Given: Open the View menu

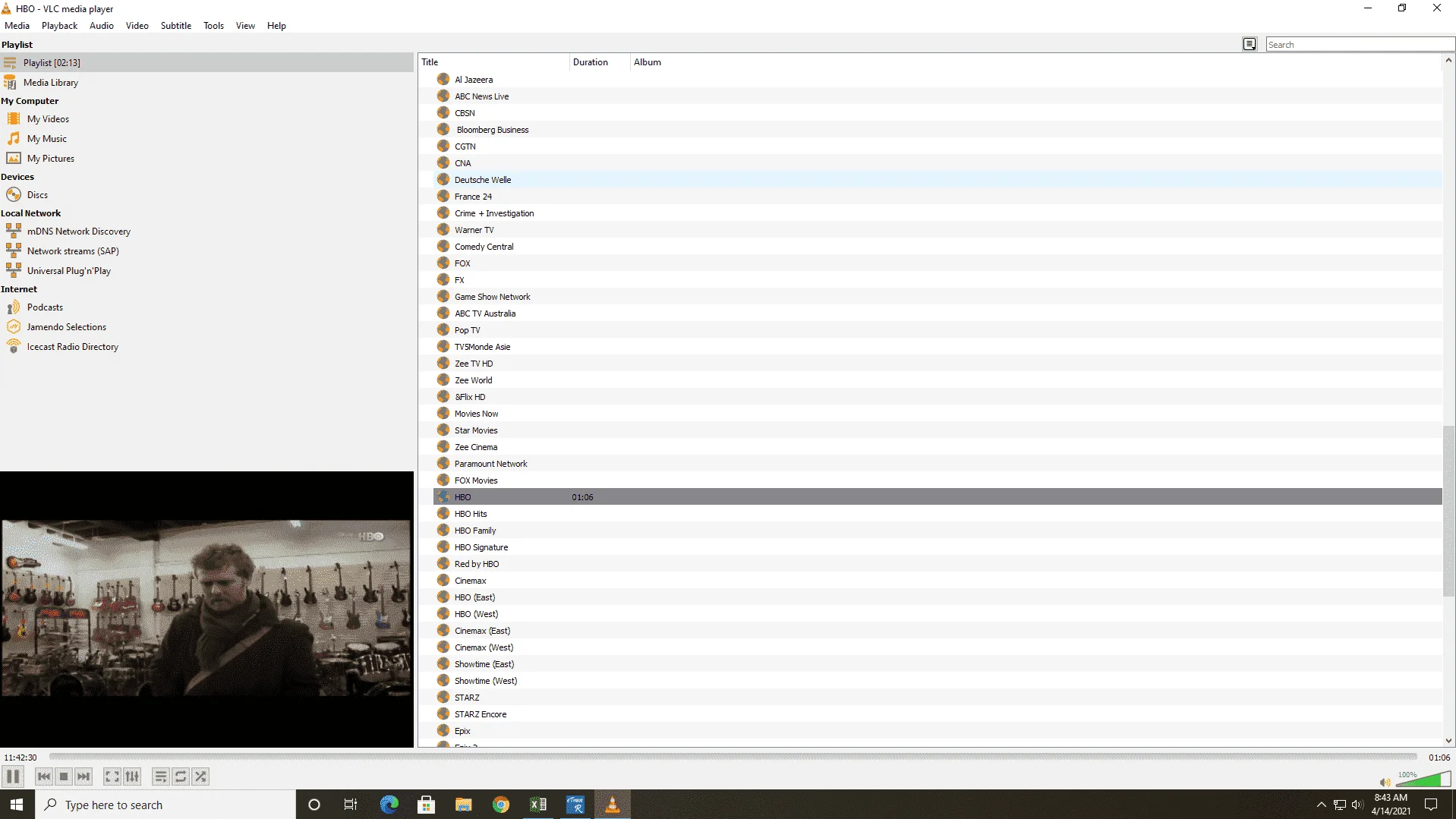Looking at the screenshot, I should (x=245, y=26).
